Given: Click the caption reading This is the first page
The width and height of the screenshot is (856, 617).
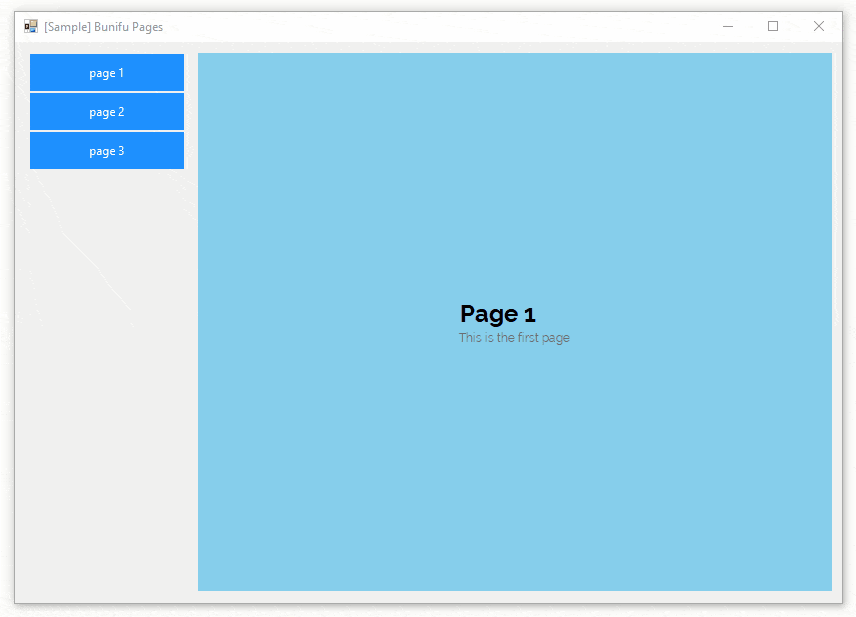Looking at the screenshot, I should (514, 337).
